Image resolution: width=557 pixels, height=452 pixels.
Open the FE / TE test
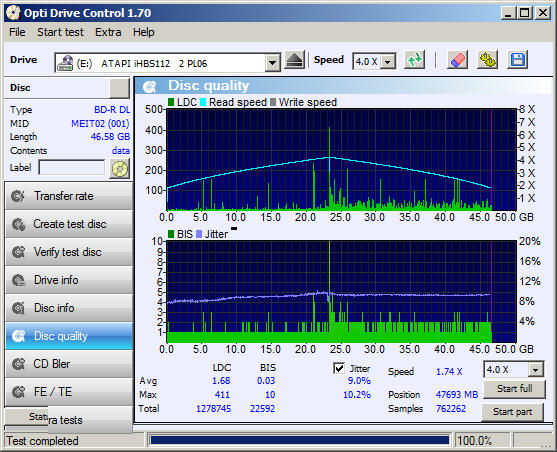coord(69,392)
